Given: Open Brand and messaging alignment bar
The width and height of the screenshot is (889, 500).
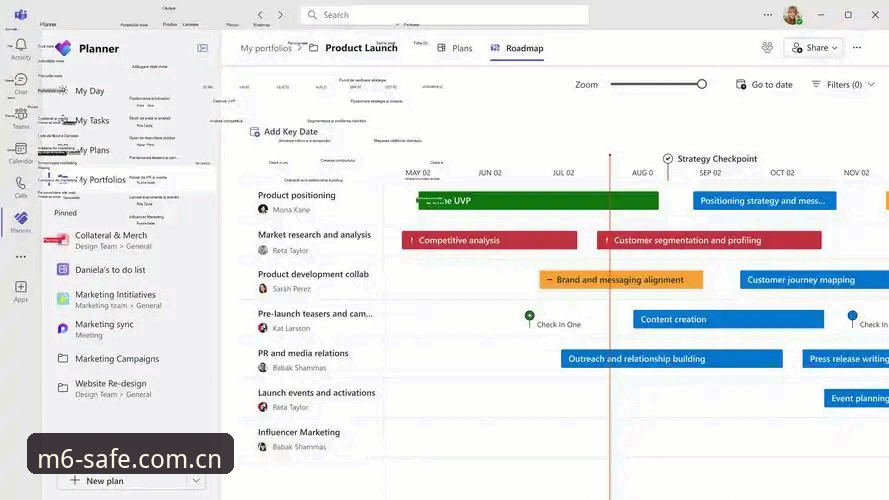Looking at the screenshot, I should tap(621, 279).
